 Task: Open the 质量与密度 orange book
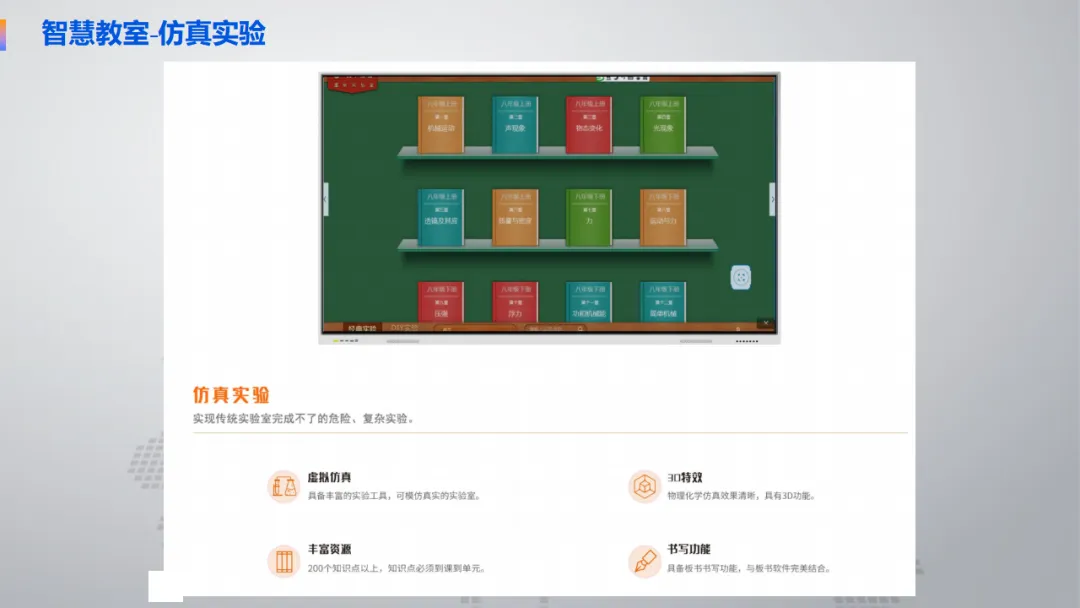pos(515,218)
